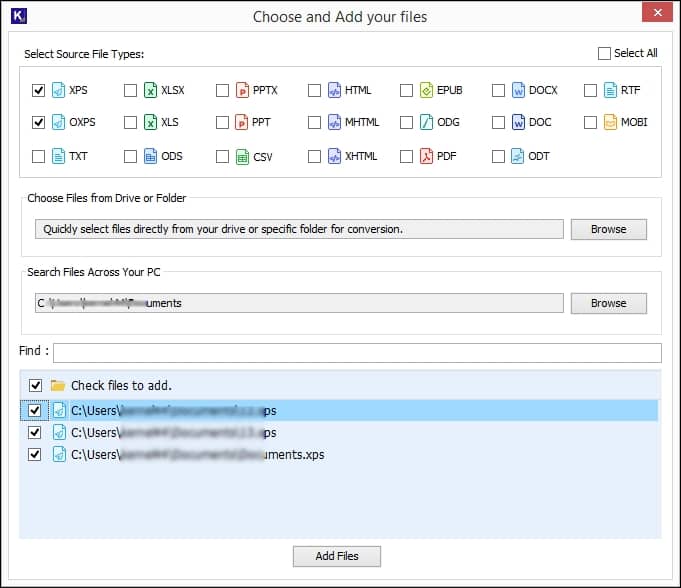Enable the MOBI checkbox

[x=590, y=122]
